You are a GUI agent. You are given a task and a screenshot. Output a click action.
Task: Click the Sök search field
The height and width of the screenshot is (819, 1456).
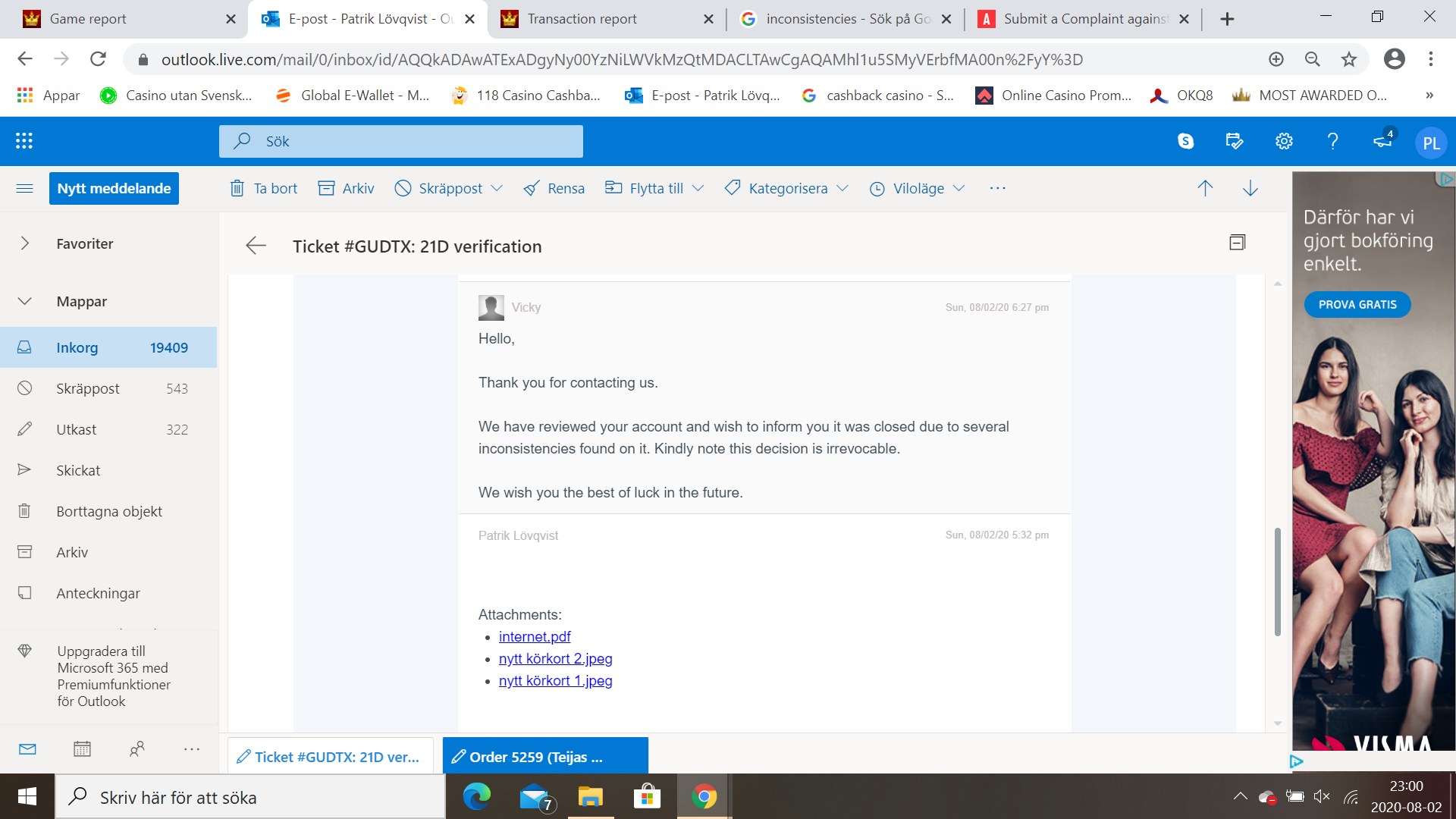[401, 141]
